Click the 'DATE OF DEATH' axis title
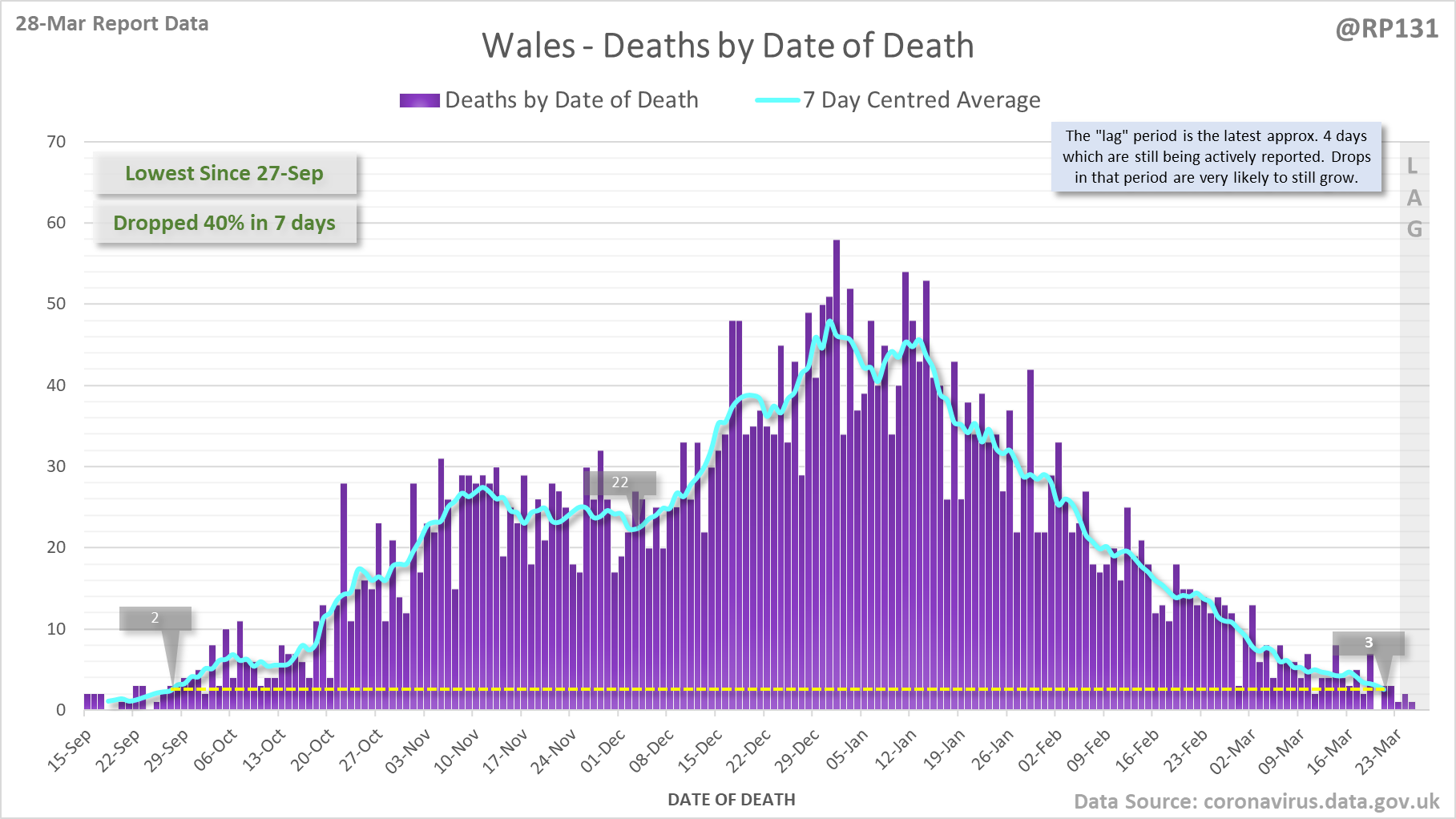 point(731,800)
